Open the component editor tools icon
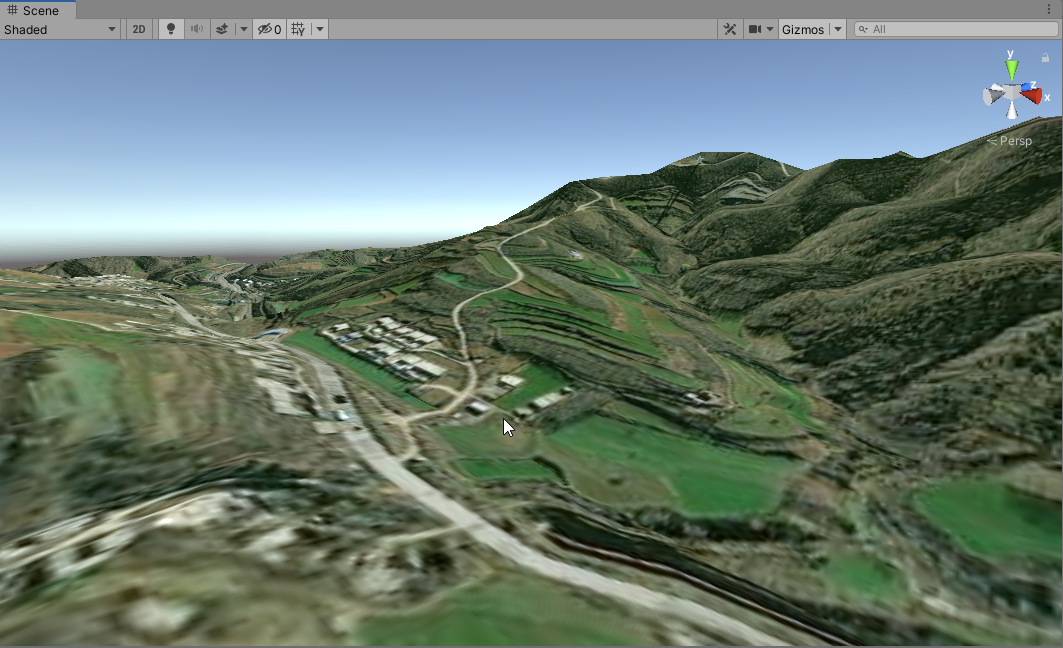The image size is (1063, 648). click(x=730, y=29)
